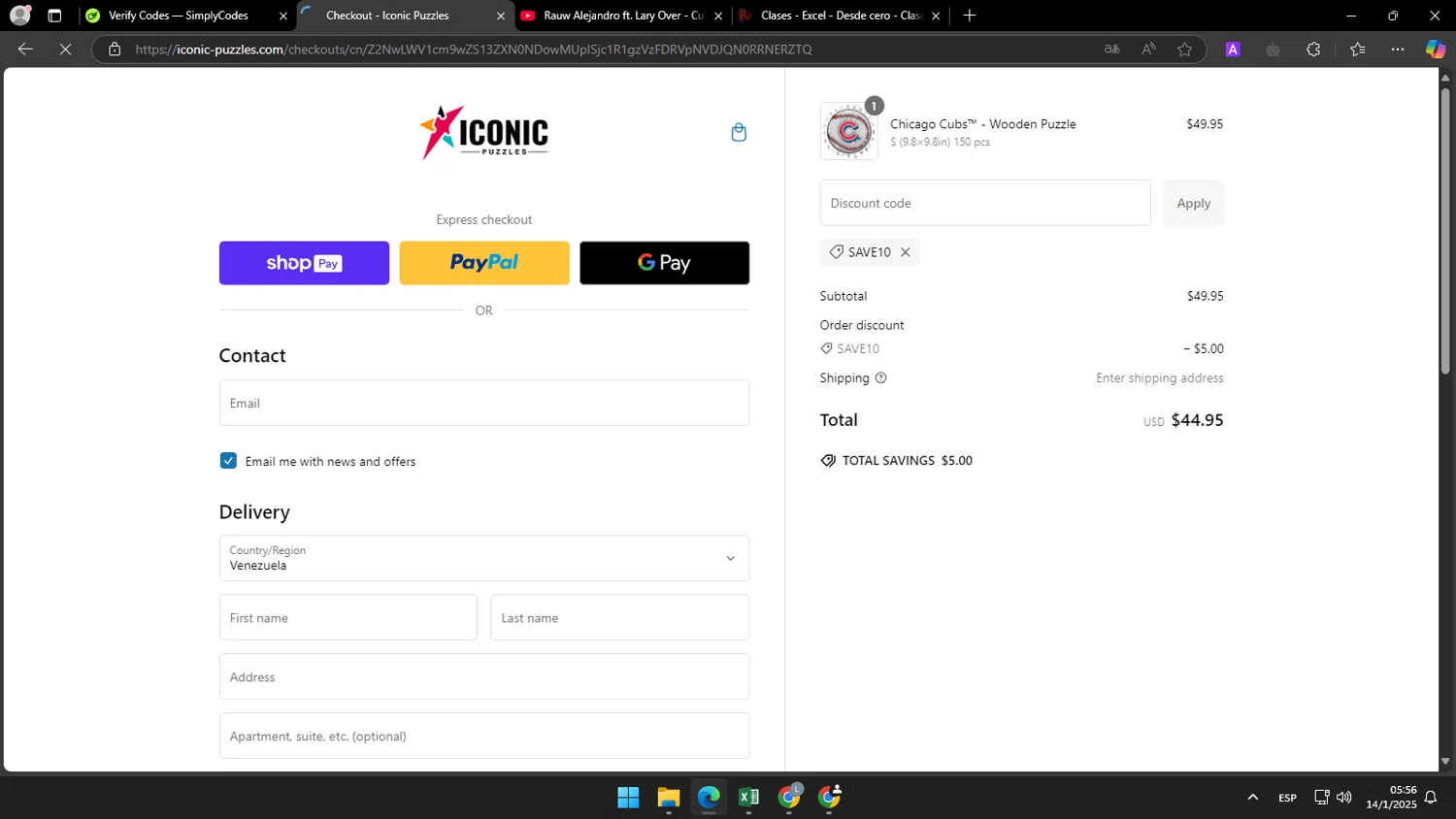Open the translate page icon
The width and height of the screenshot is (1456, 819).
1112,49
